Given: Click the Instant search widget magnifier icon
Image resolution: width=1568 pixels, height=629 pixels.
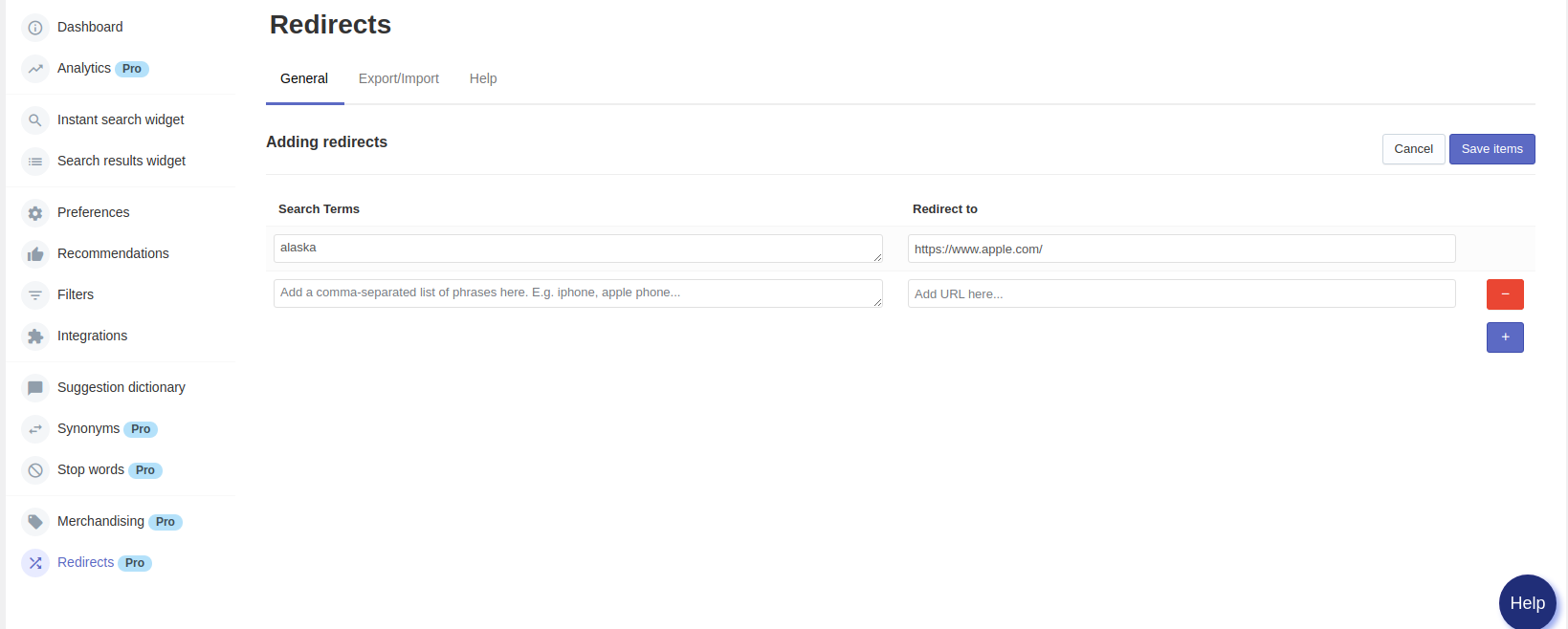Looking at the screenshot, I should 35,120.
